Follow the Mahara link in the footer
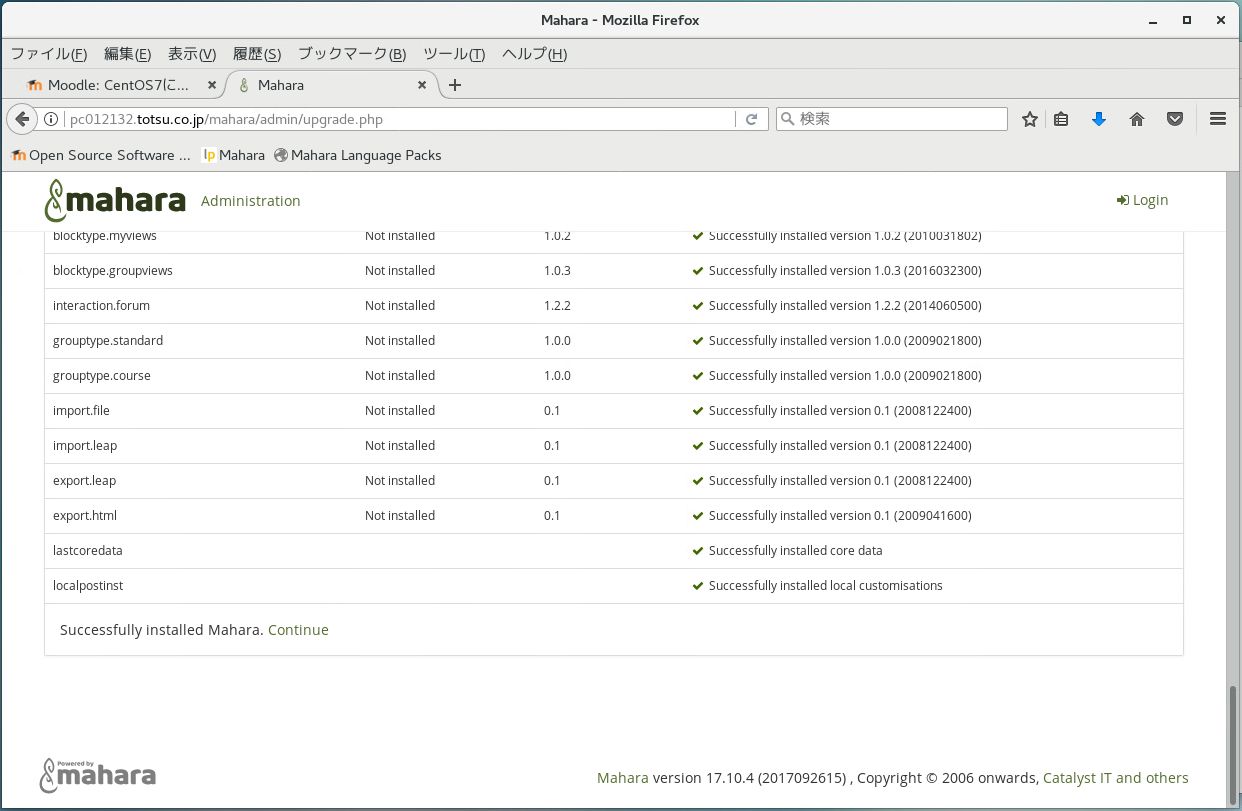 click(x=622, y=778)
